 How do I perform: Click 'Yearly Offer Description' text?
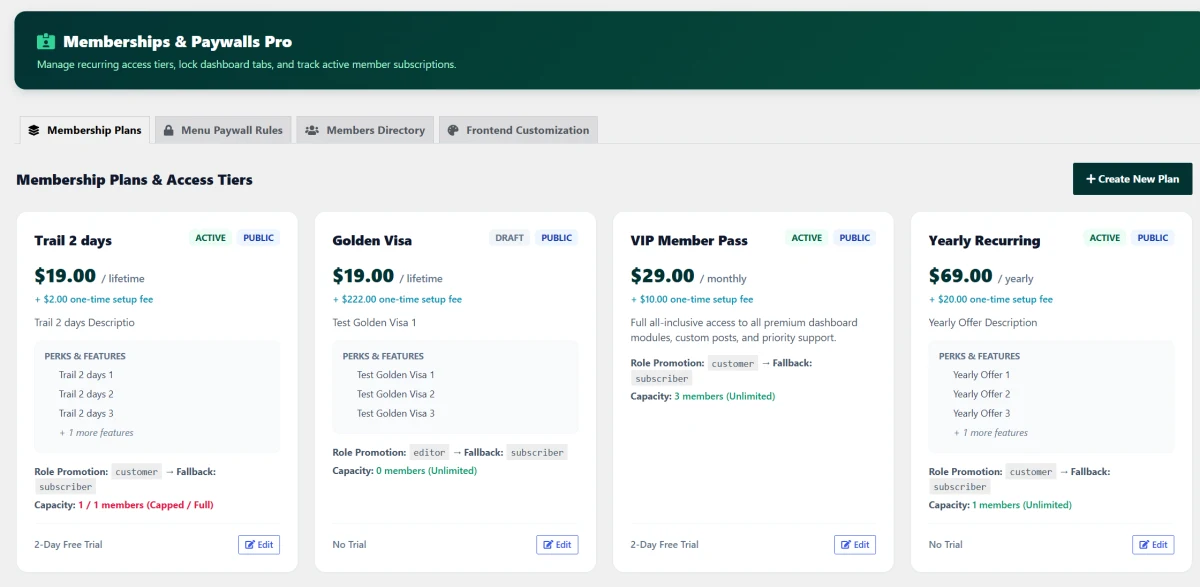click(983, 323)
